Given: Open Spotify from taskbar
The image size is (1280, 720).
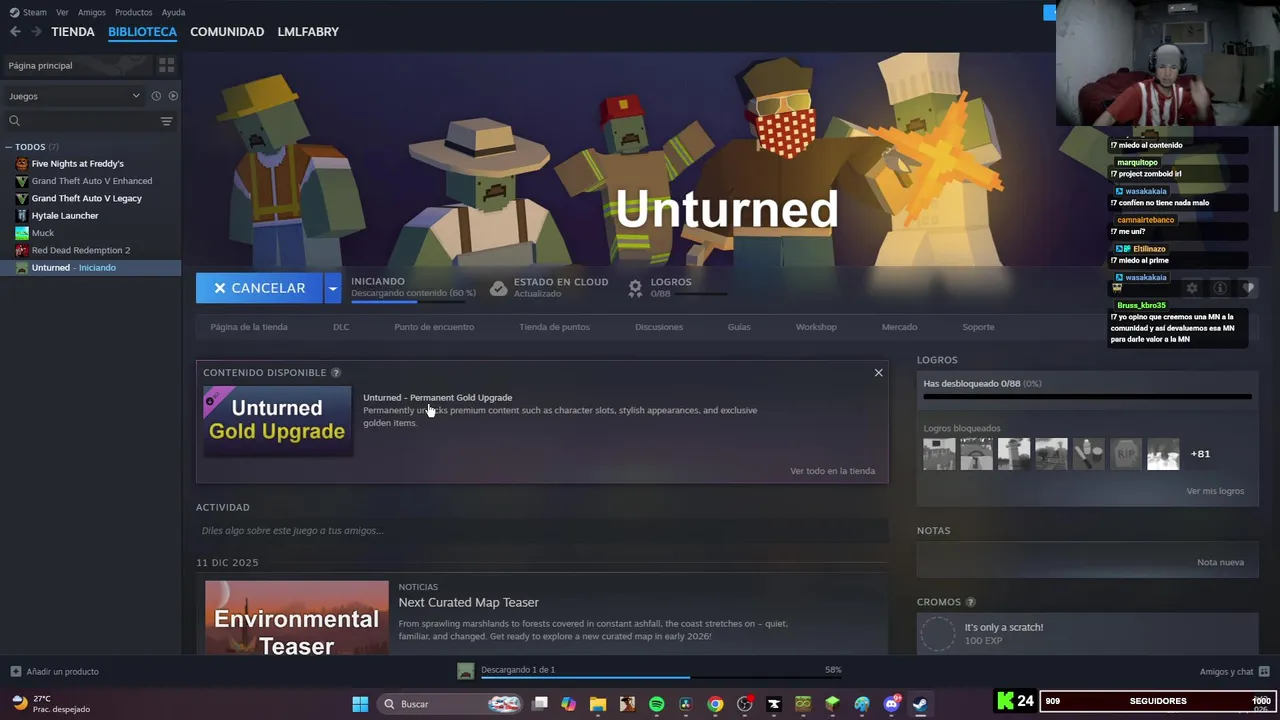Looking at the screenshot, I should coord(656,704).
